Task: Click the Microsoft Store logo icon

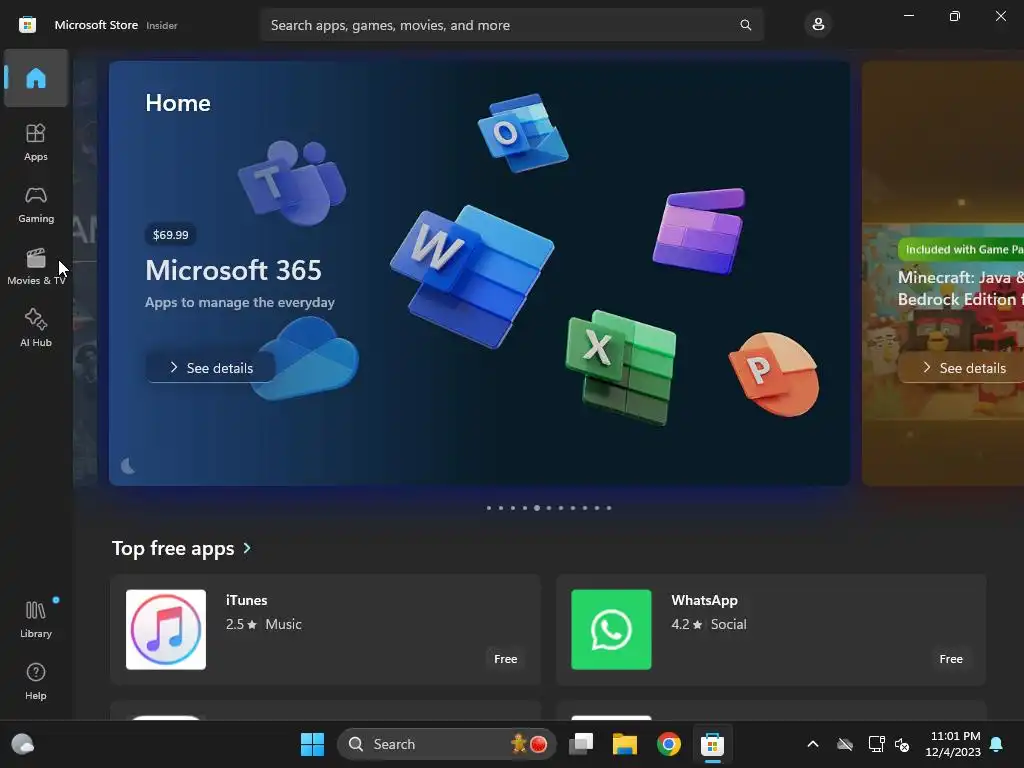Action: pyautogui.click(x=27, y=25)
